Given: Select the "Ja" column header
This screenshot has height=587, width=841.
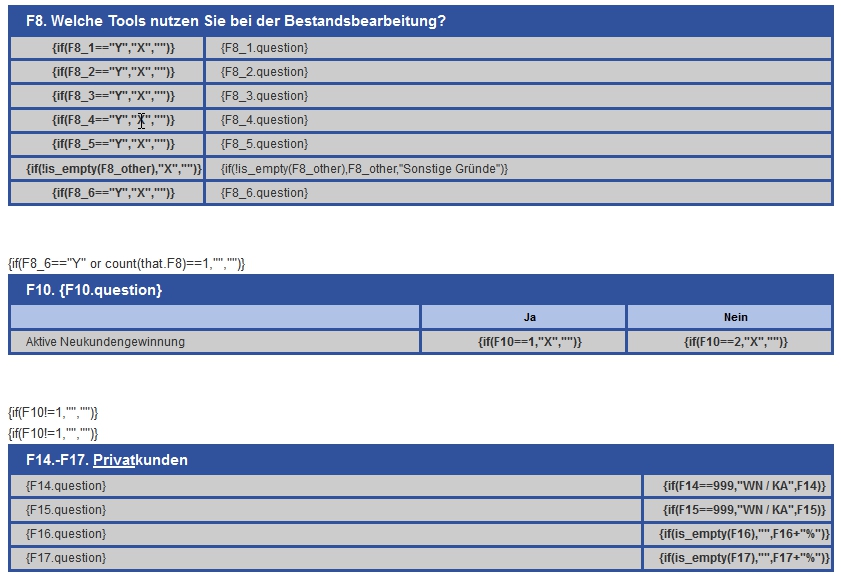Looking at the screenshot, I should (529, 317).
